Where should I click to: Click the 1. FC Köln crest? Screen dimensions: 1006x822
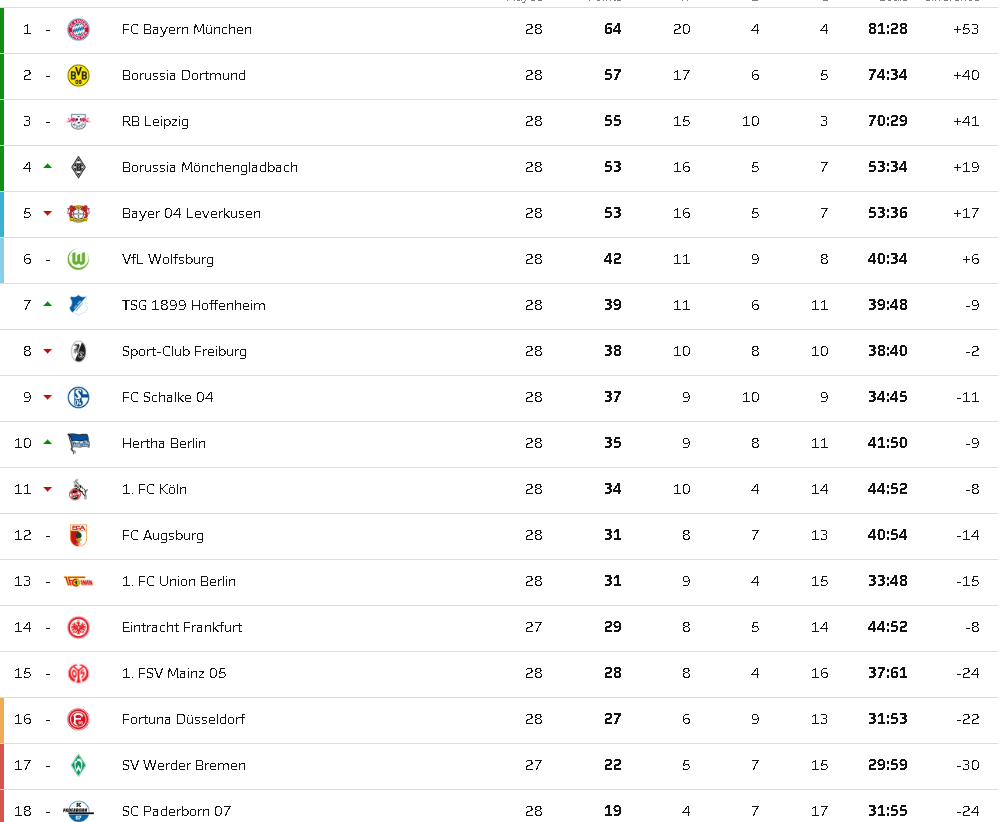[x=78, y=490]
